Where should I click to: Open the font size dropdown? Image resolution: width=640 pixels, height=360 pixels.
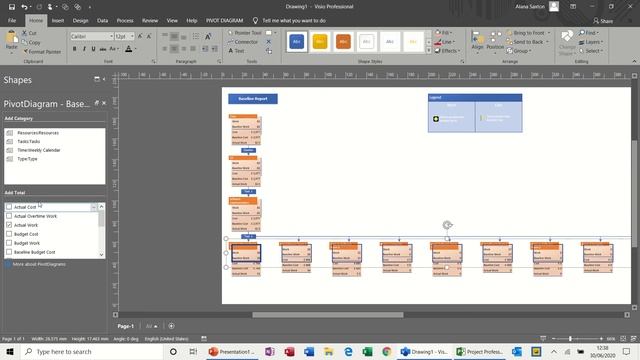tap(132, 36)
